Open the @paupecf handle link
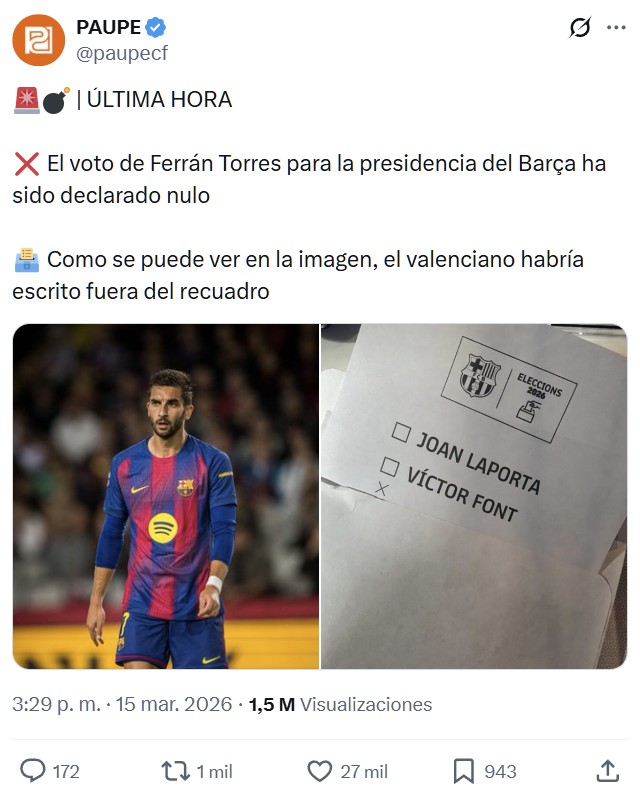Screen dimensions: 640x795 coord(122,53)
